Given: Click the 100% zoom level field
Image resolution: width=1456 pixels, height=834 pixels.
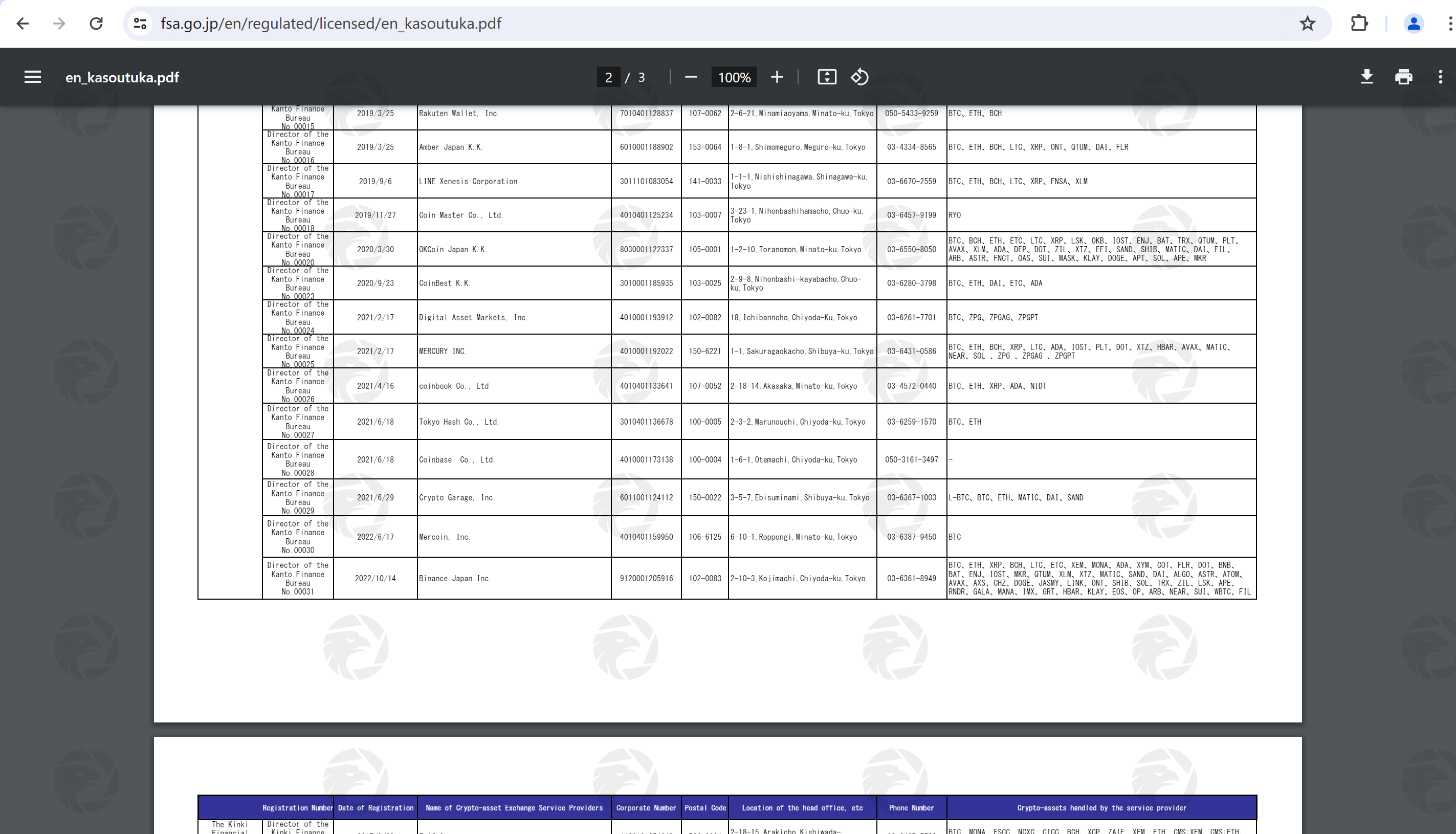Looking at the screenshot, I should pos(734,77).
